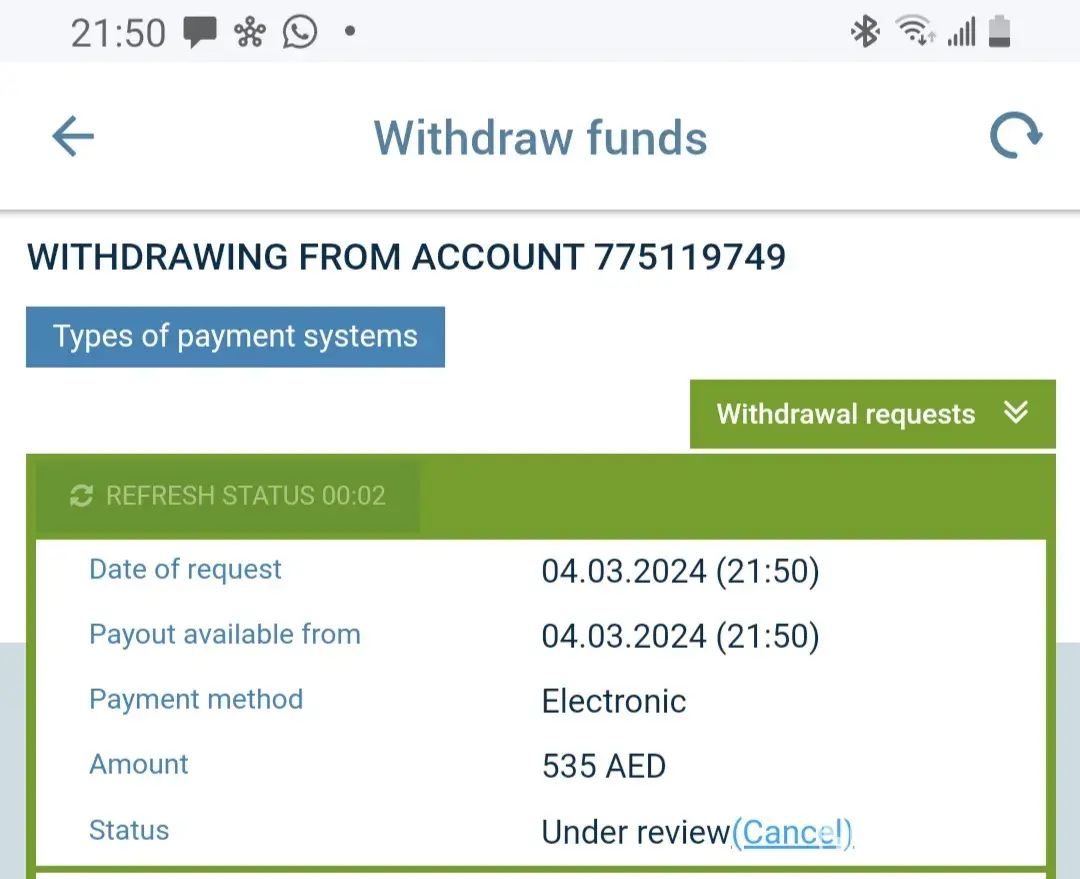Screen dimensions: 1080x879
Task: Tap the 535 AED amount value
Action: pos(603,767)
